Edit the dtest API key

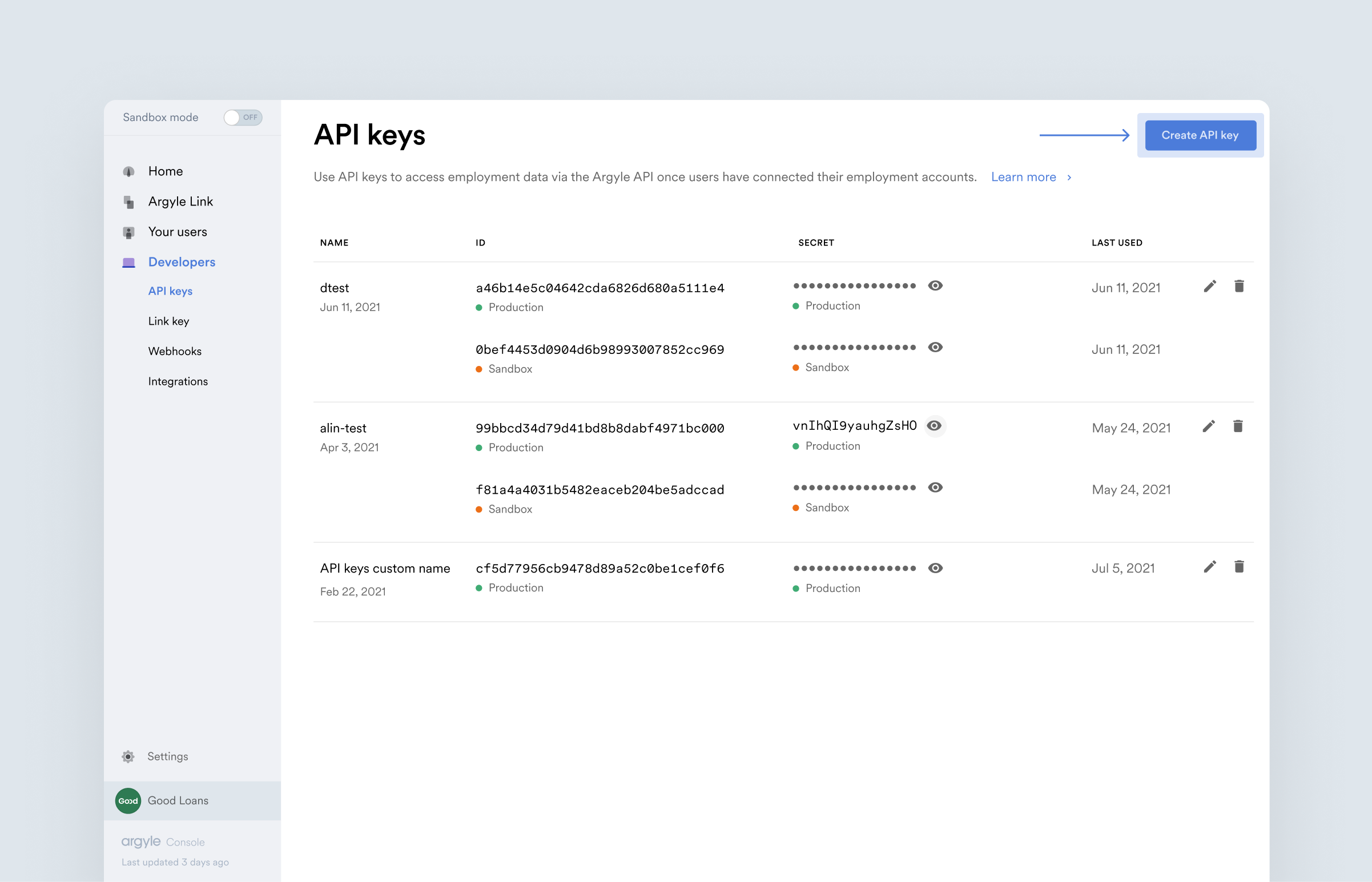[x=1209, y=287]
